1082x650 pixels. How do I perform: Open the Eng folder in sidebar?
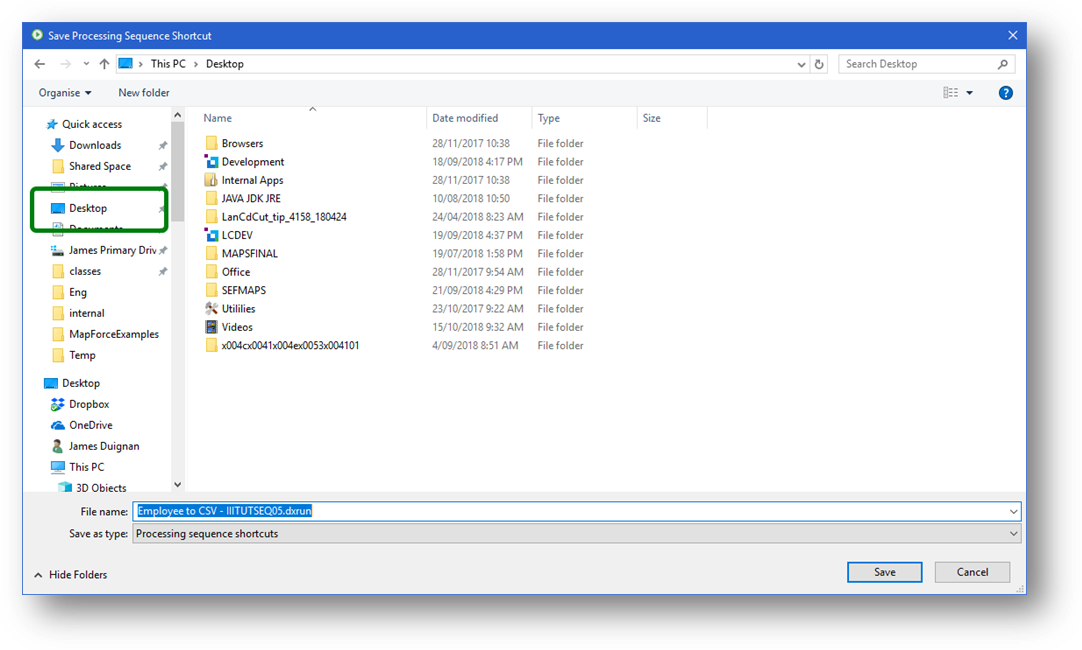click(77, 293)
